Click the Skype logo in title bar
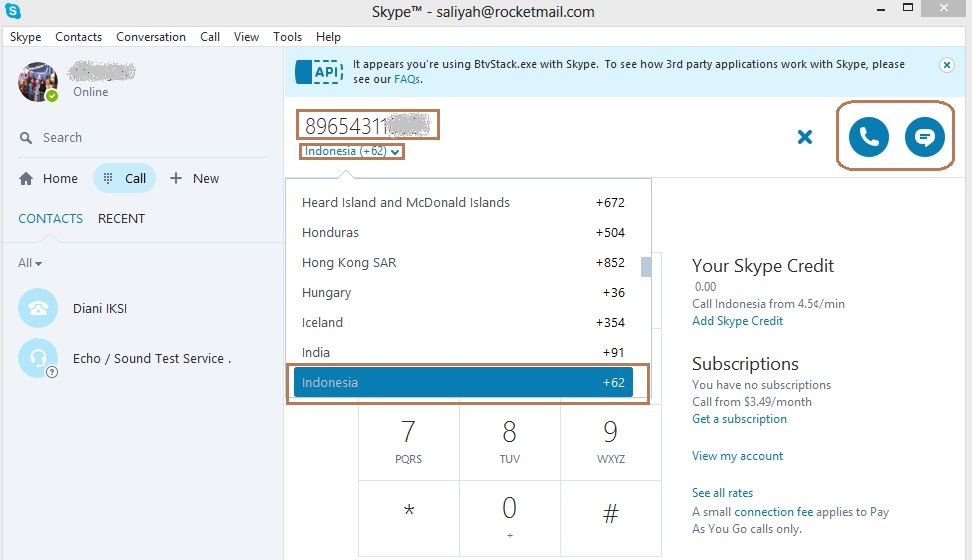 coord(12,11)
